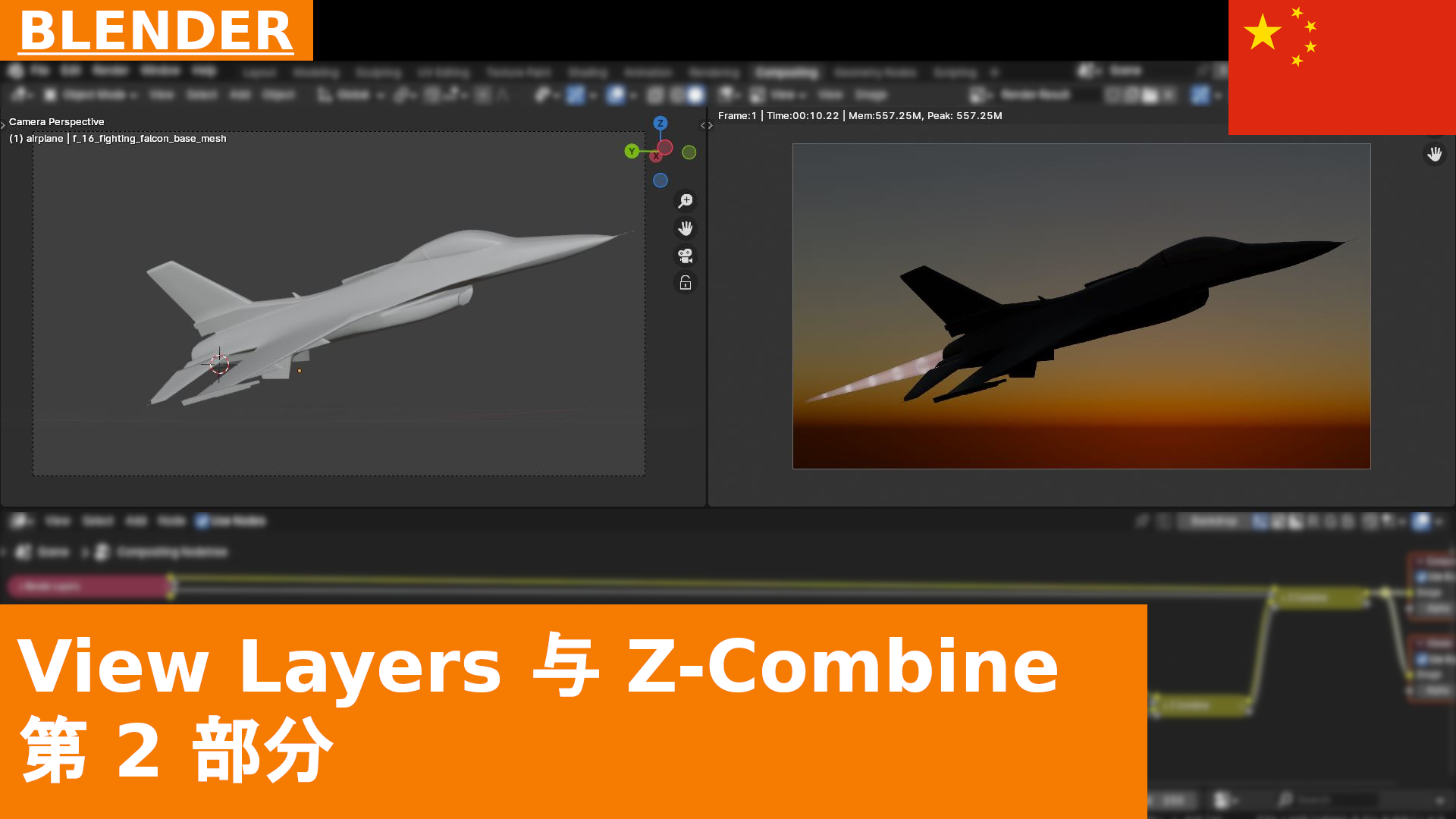This screenshot has width=1456, height=819.
Task: Open the image browse dropdown beside Render Result
Action: click(980, 95)
